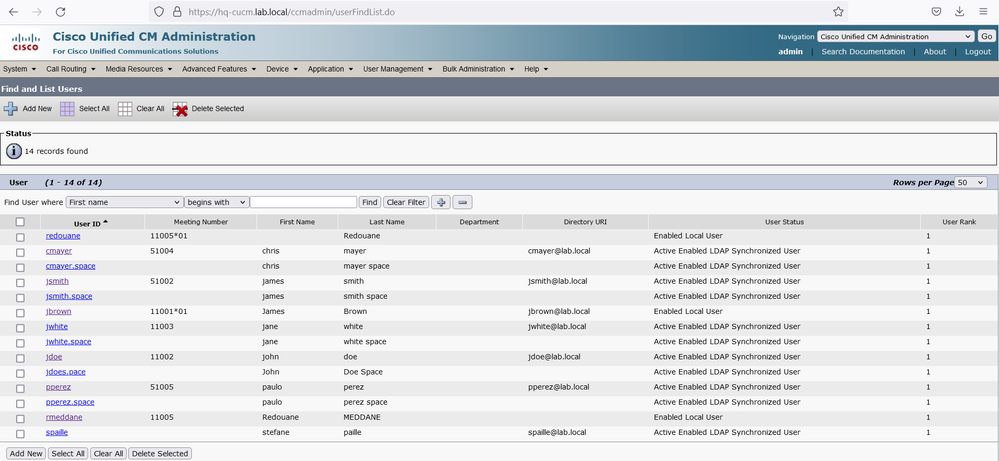Click the bottom Add New button
Image resolution: width=999 pixels, height=461 pixels.
coord(26,454)
